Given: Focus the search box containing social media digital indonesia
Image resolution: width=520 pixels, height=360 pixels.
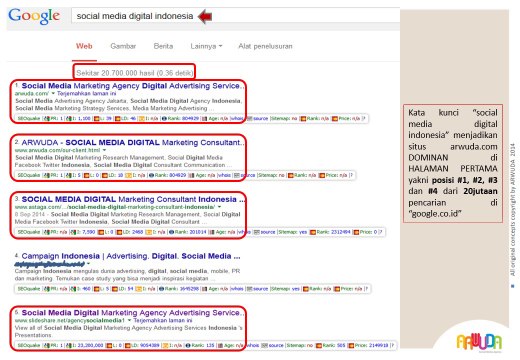Looking at the screenshot, I should click(x=235, y=16).
